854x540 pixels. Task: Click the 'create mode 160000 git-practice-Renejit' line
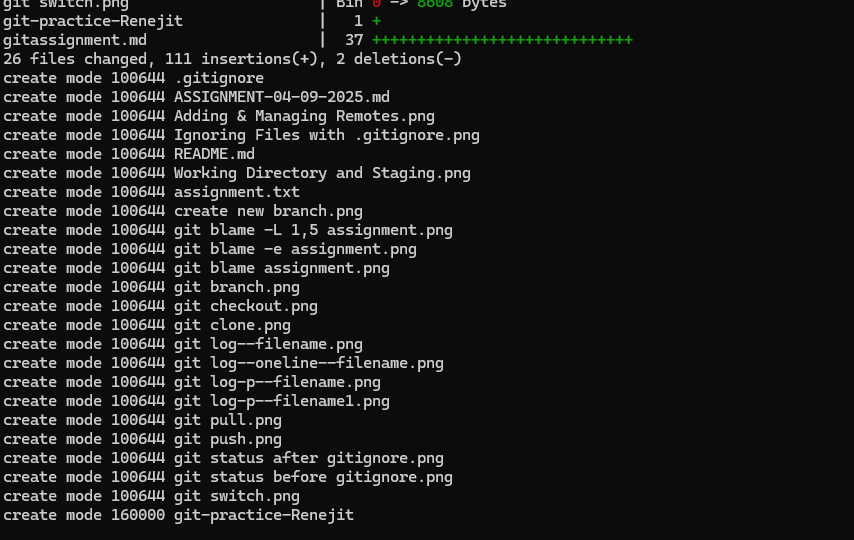click(178, 515)
